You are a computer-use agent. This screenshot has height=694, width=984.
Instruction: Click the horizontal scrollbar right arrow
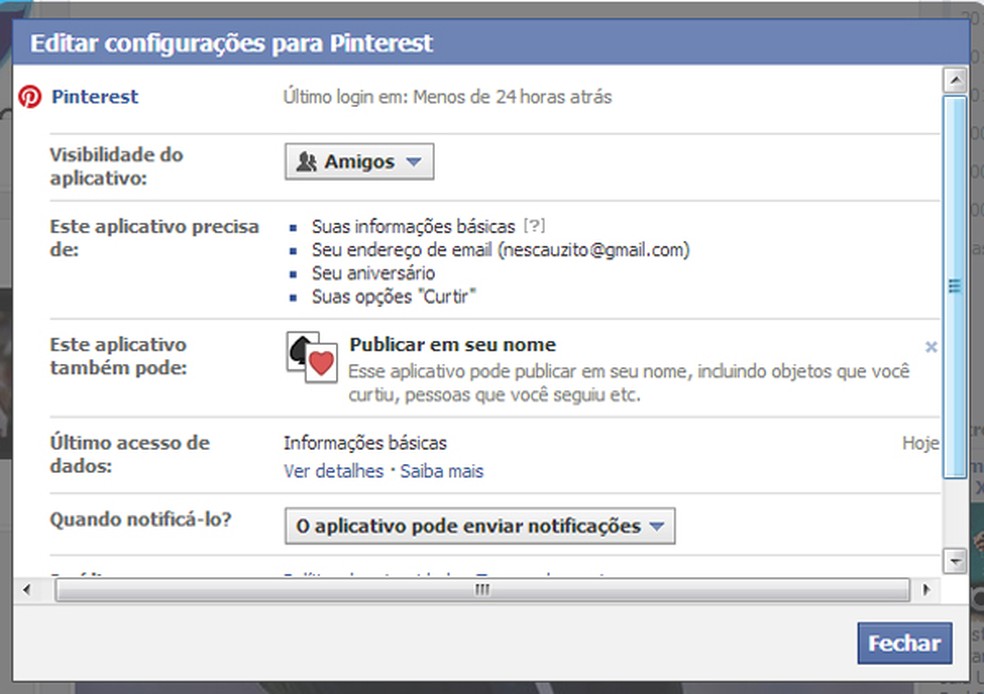(x=926, y=590)
